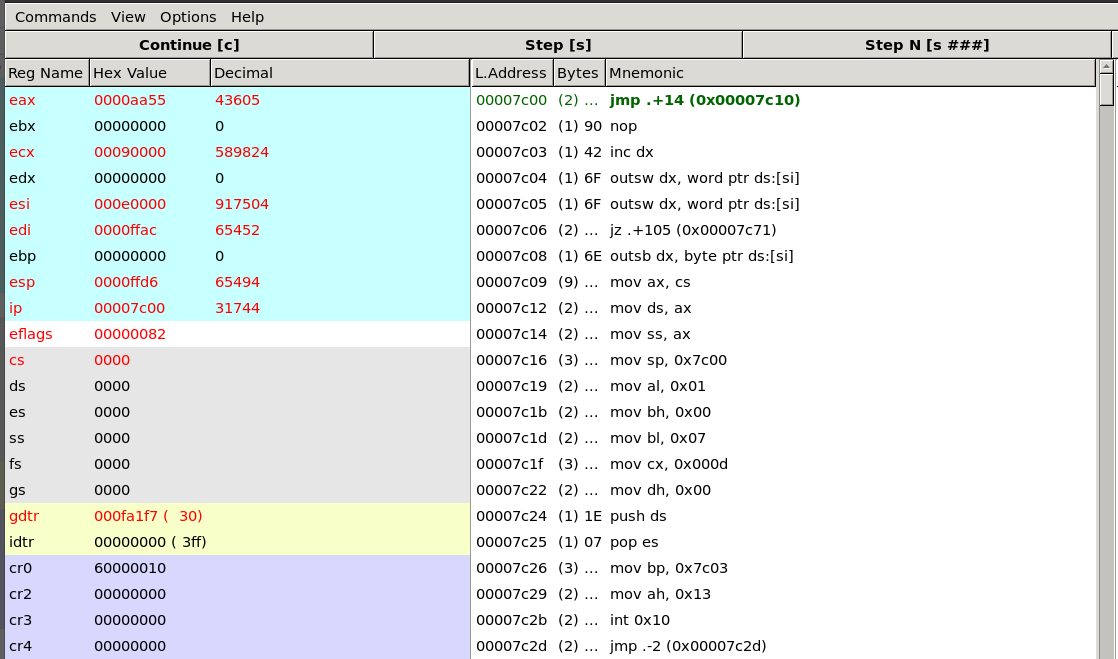Click the Step N [s ###] button
Image resolution: width=1118 pixels, height=659 pixels.
pyautogui.click(x=927, y=45)
